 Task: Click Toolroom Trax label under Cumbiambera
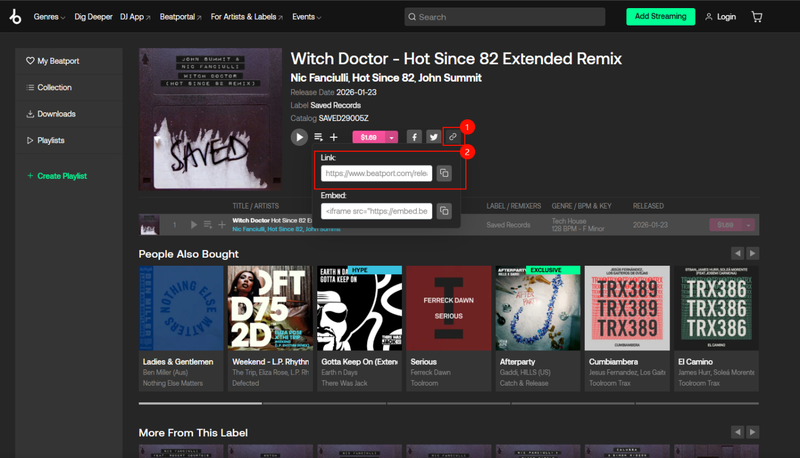pyautogui.click(x=610, y=384)
